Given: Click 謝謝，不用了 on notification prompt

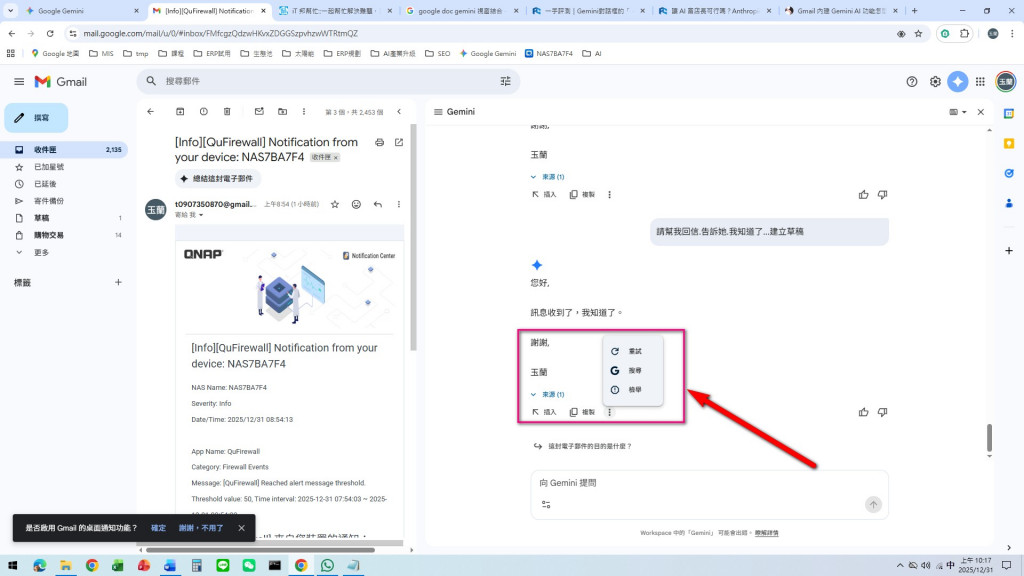Looking at the screenshot, I should [x=201, y=528].
